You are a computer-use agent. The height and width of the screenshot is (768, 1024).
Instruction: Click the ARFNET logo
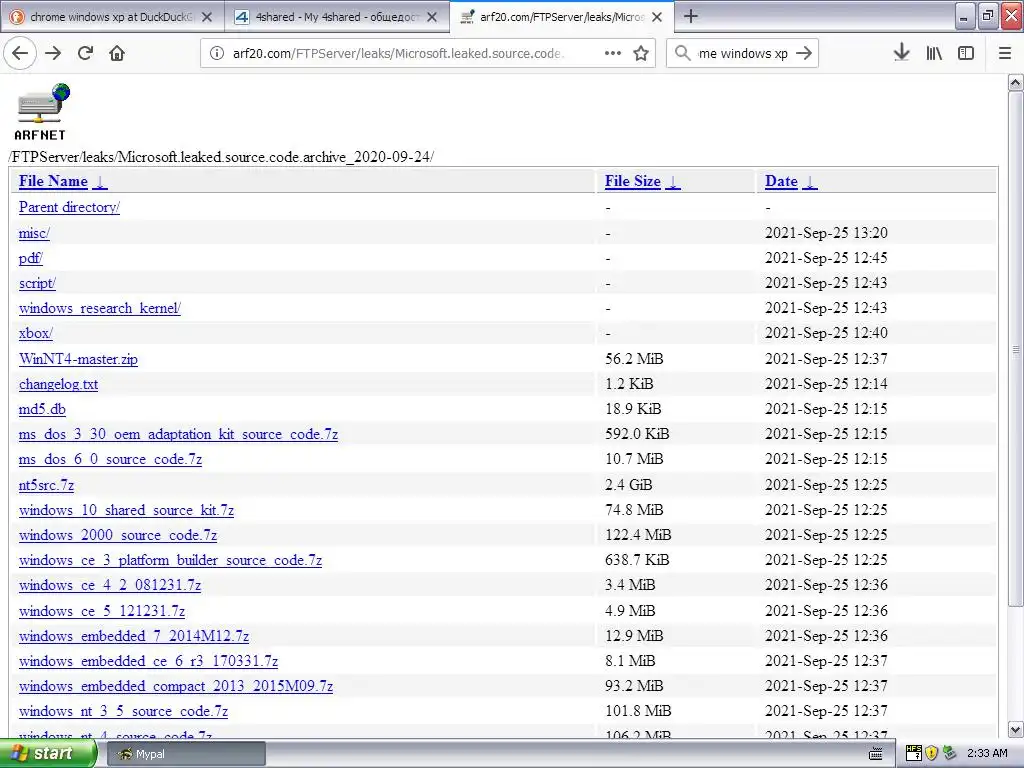click(x=40, y=112)
